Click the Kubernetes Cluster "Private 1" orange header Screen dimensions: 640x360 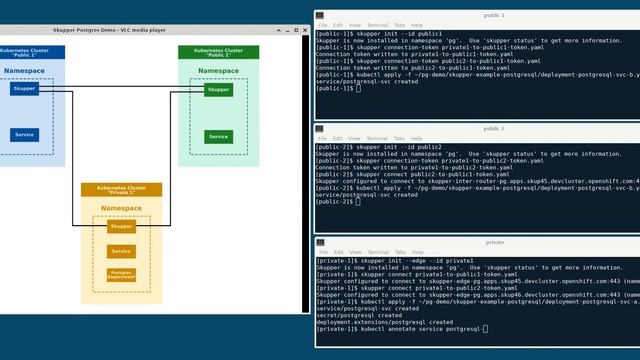coord(121,190)
